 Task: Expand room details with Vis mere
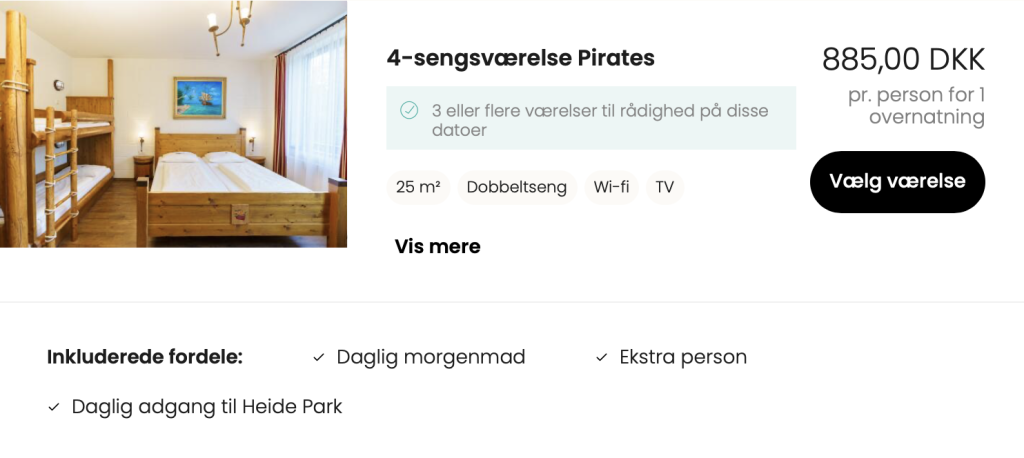click(437, 246)
